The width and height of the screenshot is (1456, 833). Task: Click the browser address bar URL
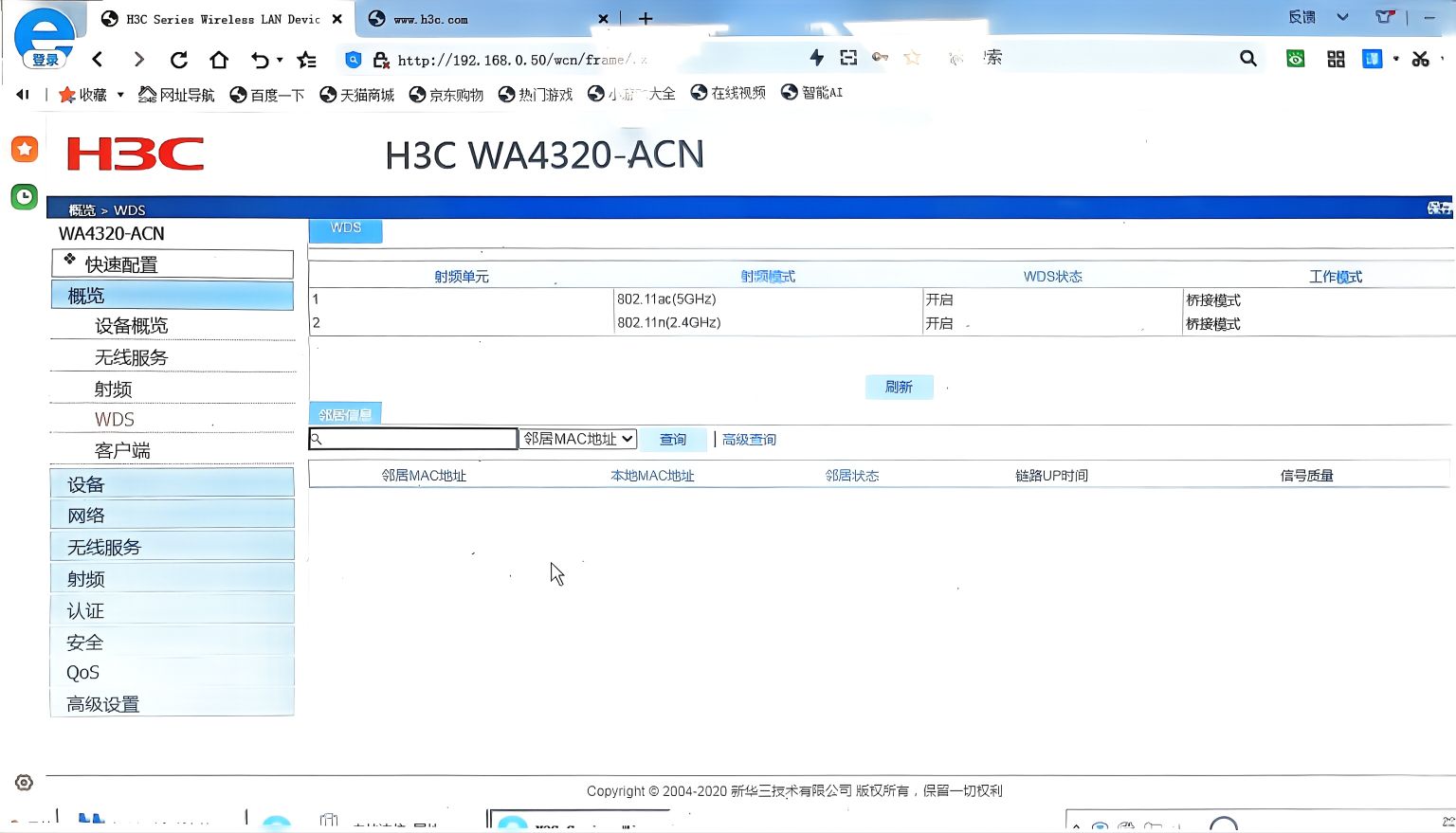coord(521,60)
